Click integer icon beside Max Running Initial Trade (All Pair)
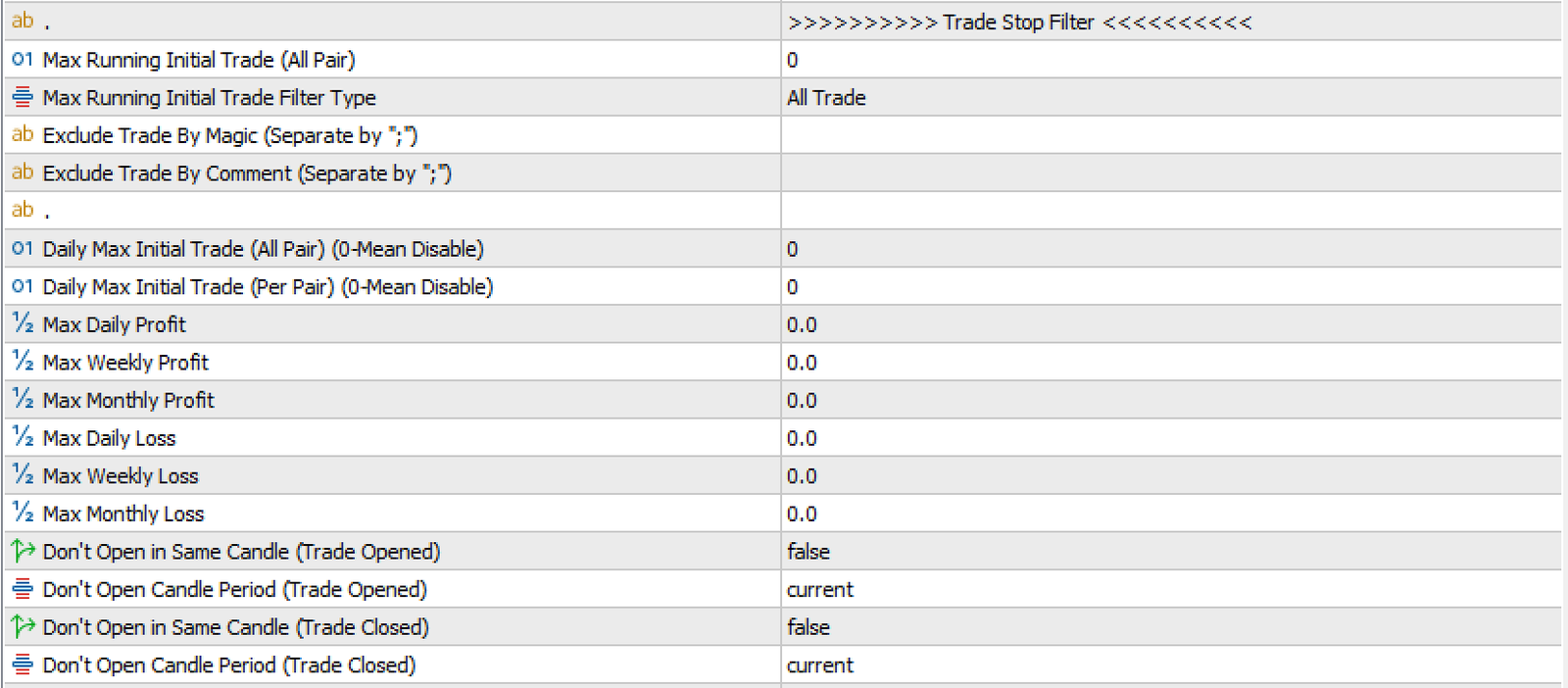The width and height of the screenshot is (1568, 688). tap(22, 60)
